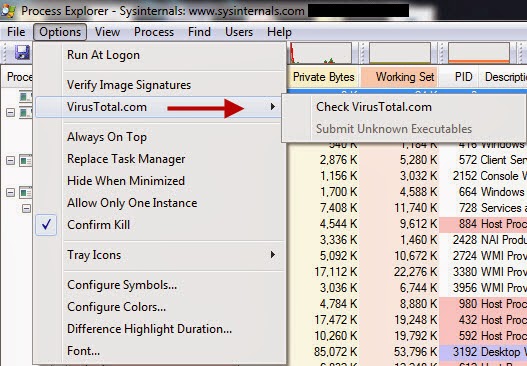Click the 85,072 K private bytes cell
The image size is (527, 366).
coord(336,352)
